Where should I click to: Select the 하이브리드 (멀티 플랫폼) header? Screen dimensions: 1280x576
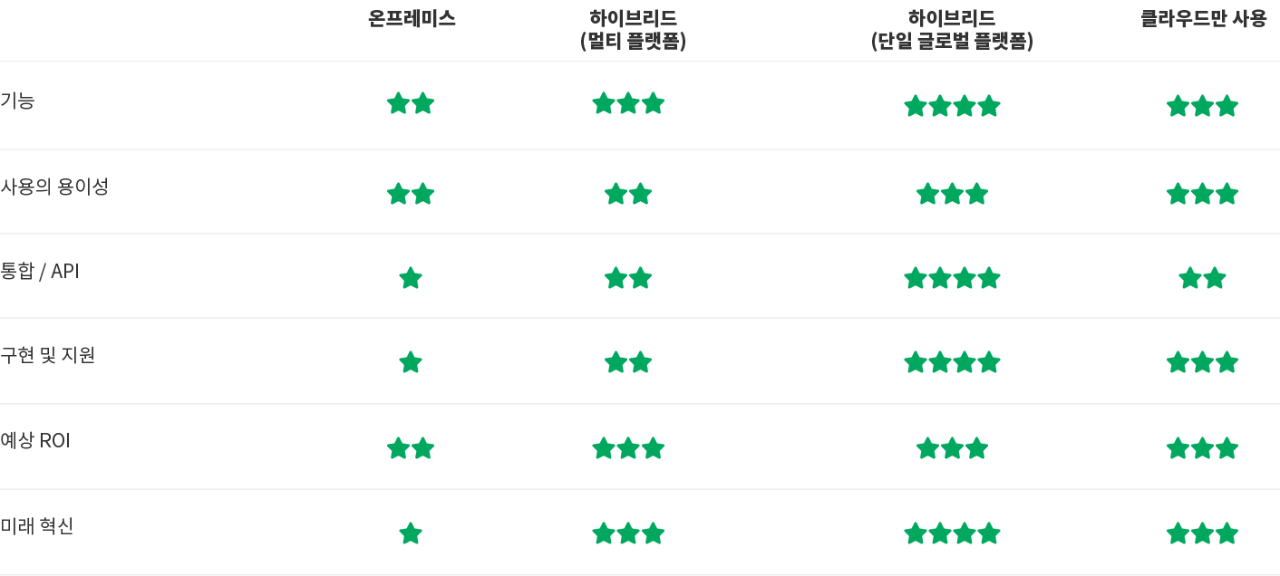tap(633, 30)
